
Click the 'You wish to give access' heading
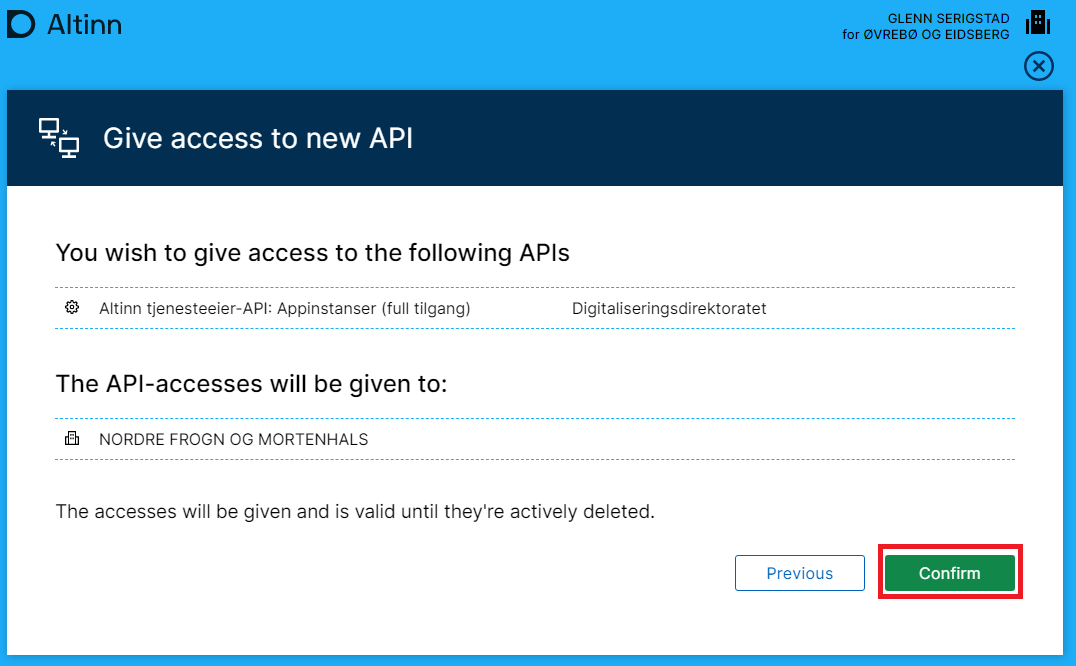(312, 253)
